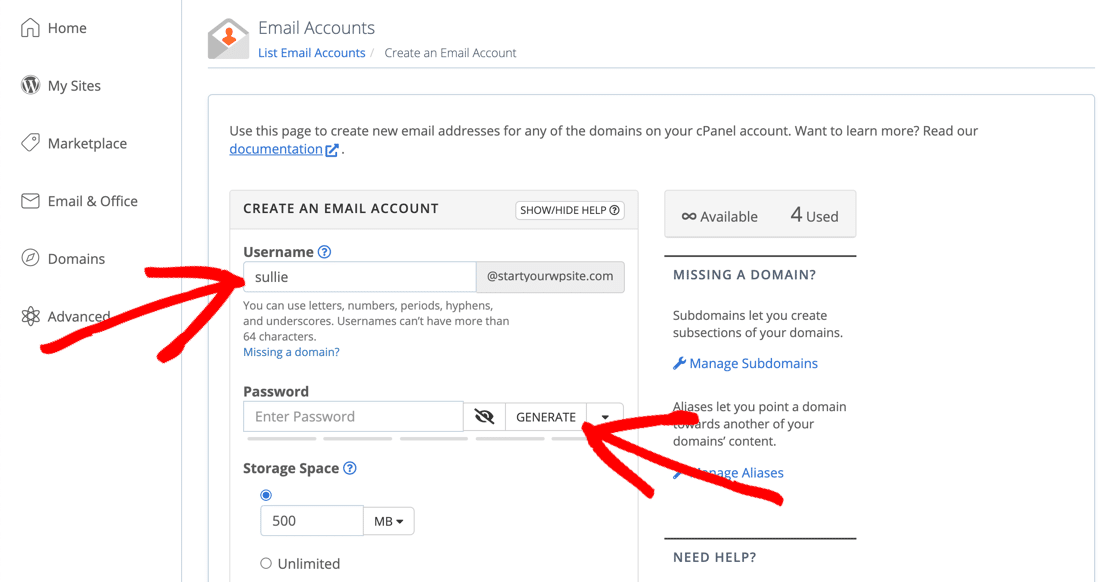1116x582 pixels.
Task: Open Domains in the sidebar
Action: [76, 258]
